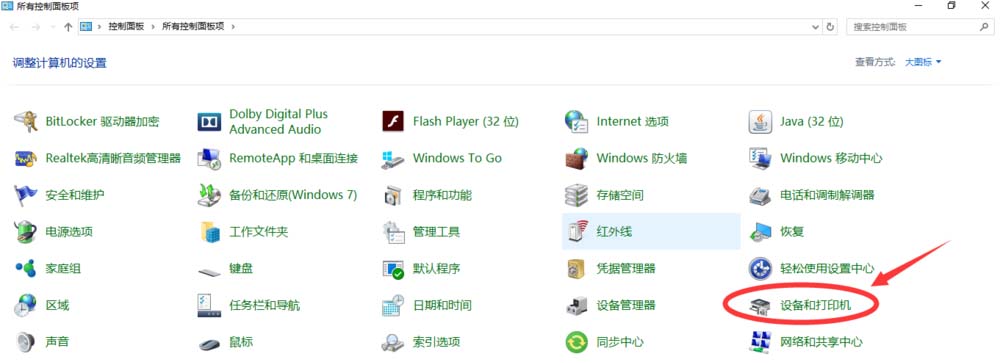The height and width of the screenshot is (363, 1000).
Task: Open the Realtek高清晰音频管理器 icon
Action: click(x=26, y=158)
